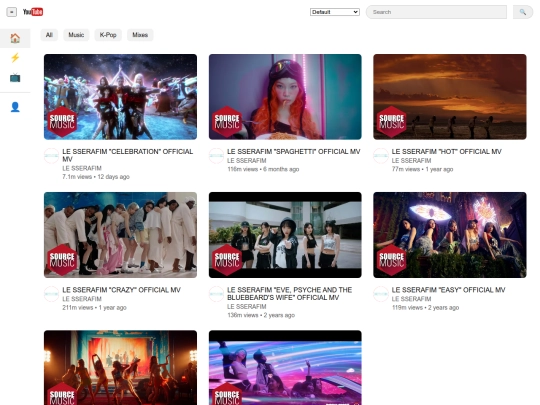Click LE SSERAFIM channel name under EVE, PSYCHE
Image resolution: width=540 pixels, height=405 pixels.
click(247, 307)
